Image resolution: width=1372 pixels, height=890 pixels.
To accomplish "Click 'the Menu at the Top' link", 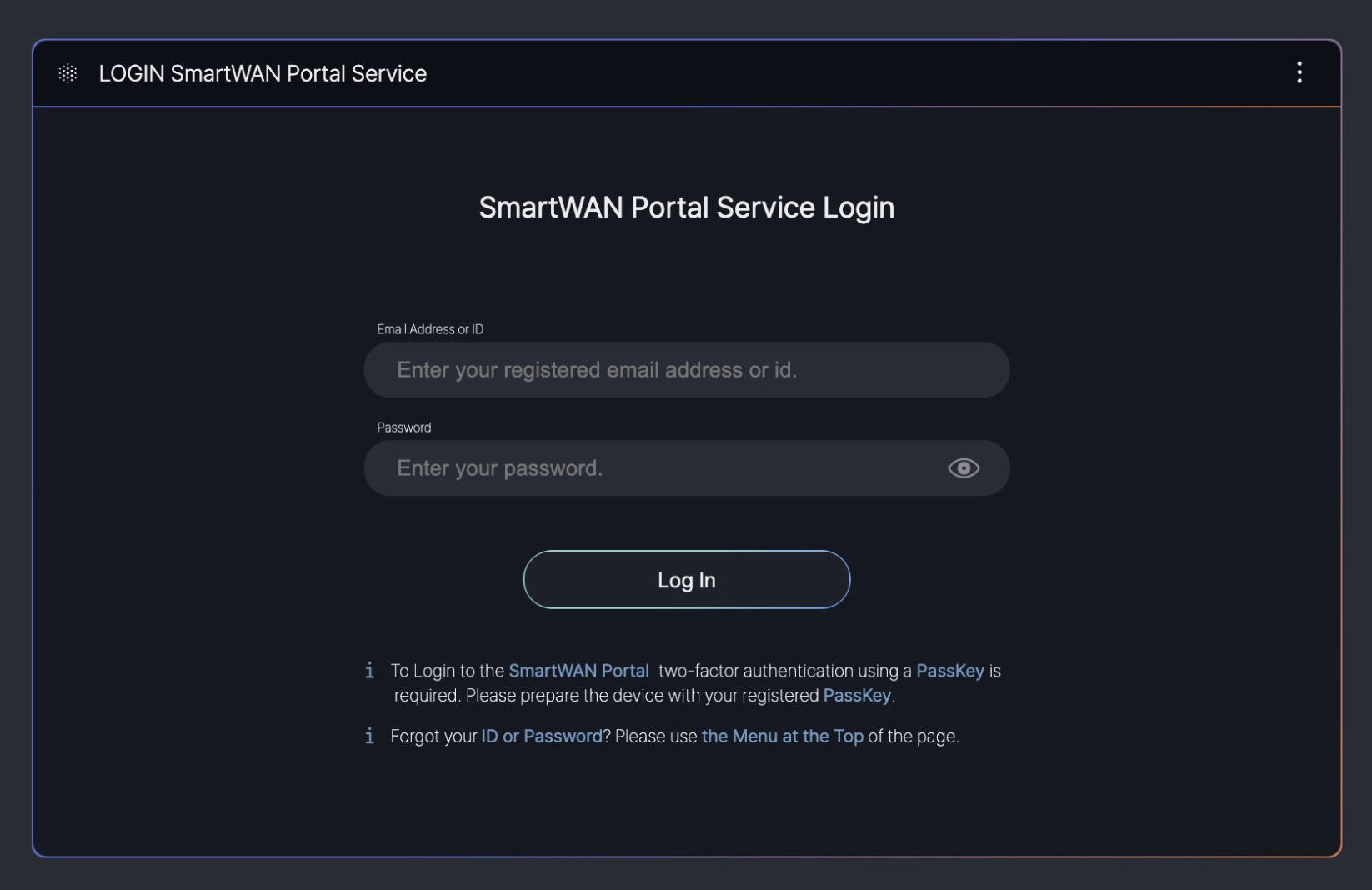I will coord(782,737).
